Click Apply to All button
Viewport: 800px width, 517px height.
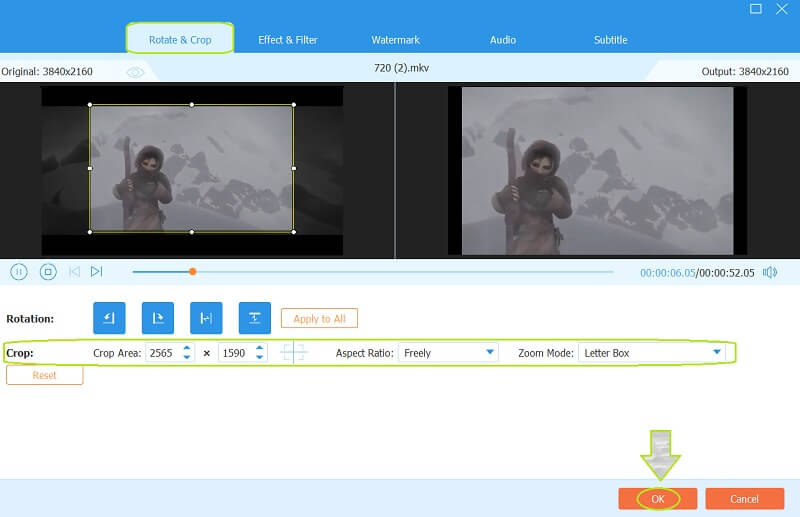[x=319, y=318]
